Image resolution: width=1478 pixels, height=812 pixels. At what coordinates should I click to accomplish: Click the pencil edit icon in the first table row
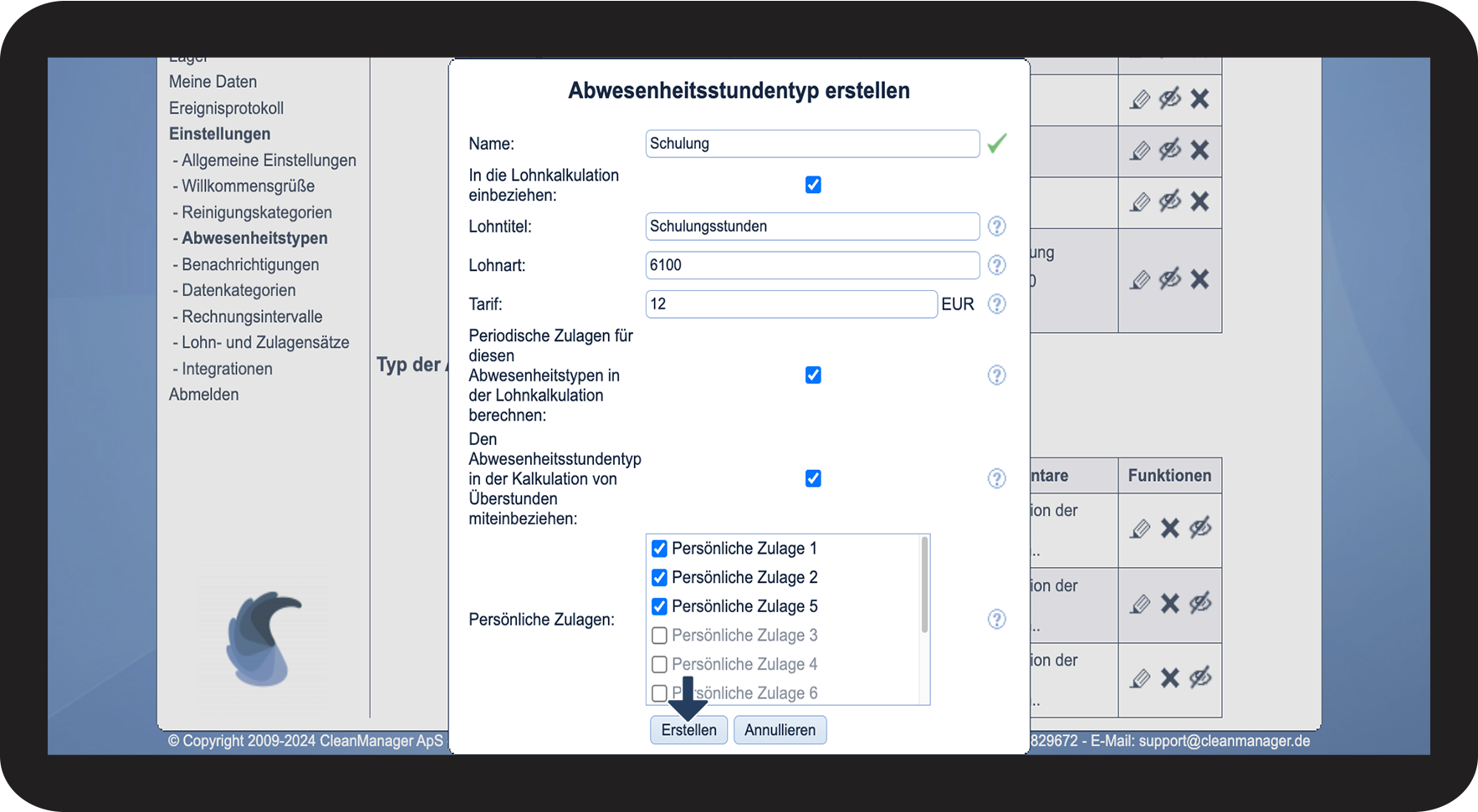[1140, 100]
